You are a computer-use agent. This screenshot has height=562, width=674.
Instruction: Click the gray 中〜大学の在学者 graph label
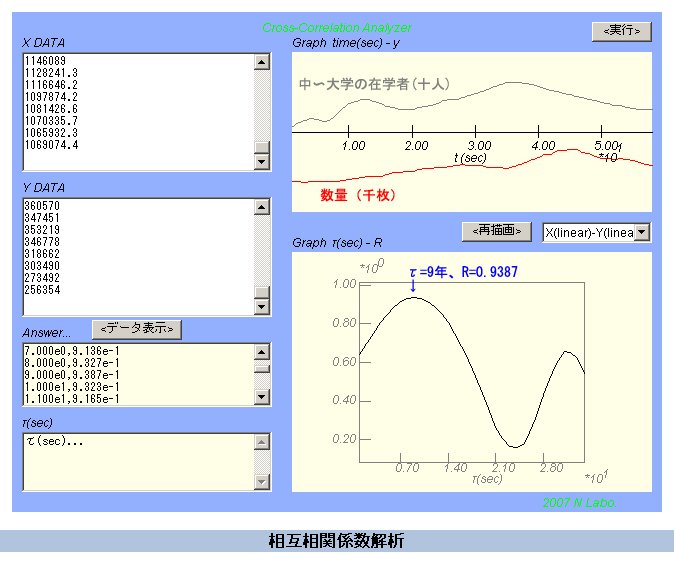[374, 84]
